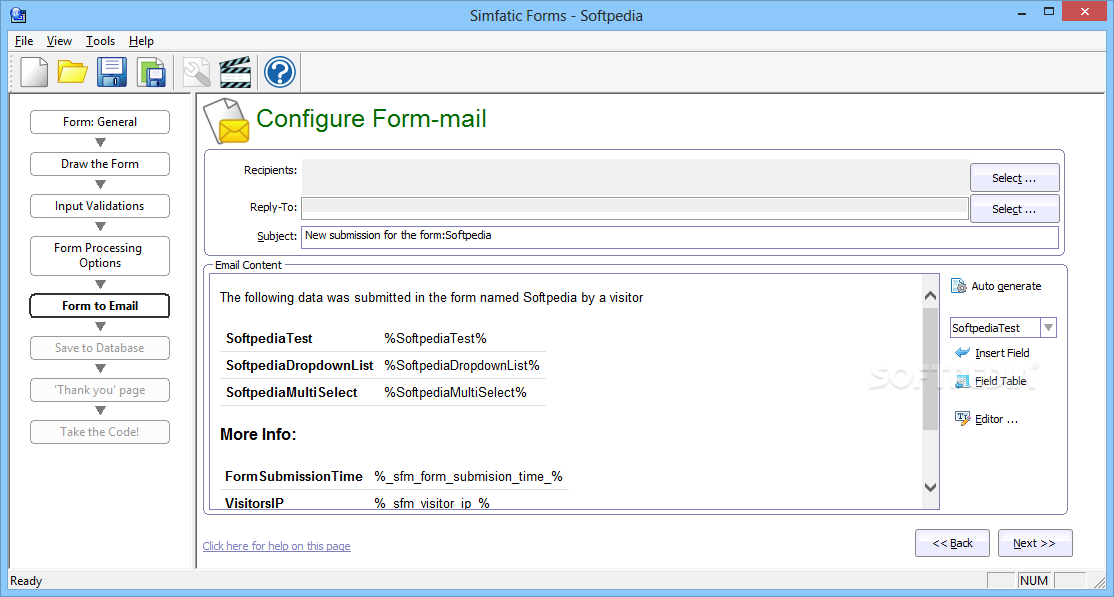
Task: Click the New form toolbar icon
Action: (x=33, y=72)
